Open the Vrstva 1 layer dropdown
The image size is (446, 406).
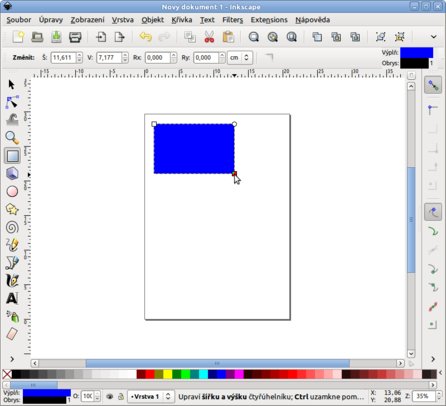(150, 396)
